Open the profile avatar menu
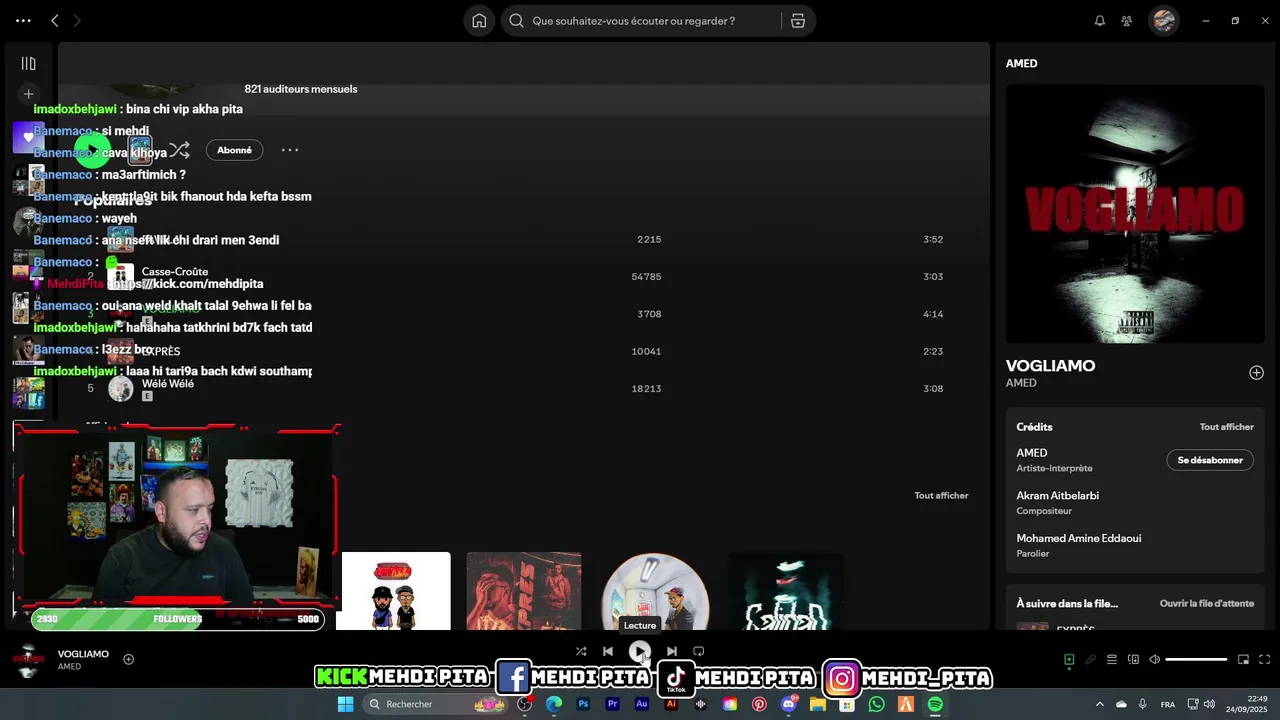Image resolution: width=1280 pixels, height=720 pixels. [1163, 20]
